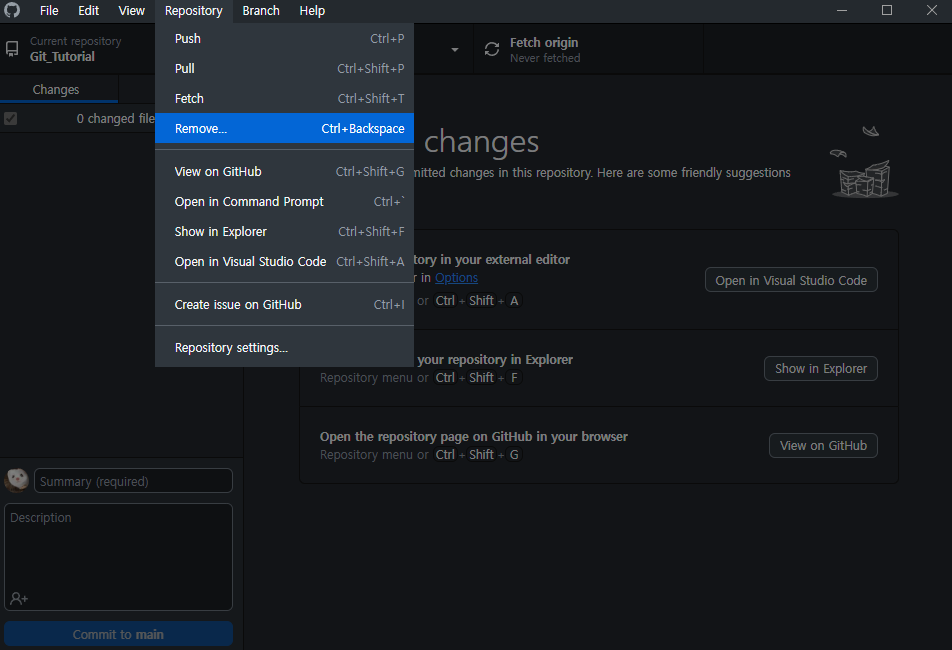The height and width of the screenshot is (650, 952).
Task: Click the Summary (required) input field
Action: [x=133, y=481]
